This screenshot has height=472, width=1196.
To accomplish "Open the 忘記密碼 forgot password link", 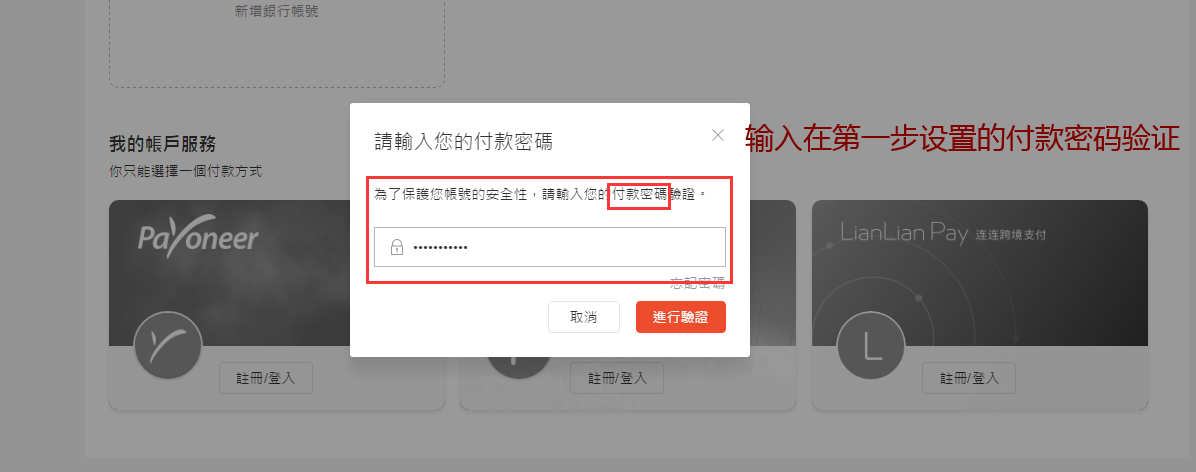I will coord(697,284).
